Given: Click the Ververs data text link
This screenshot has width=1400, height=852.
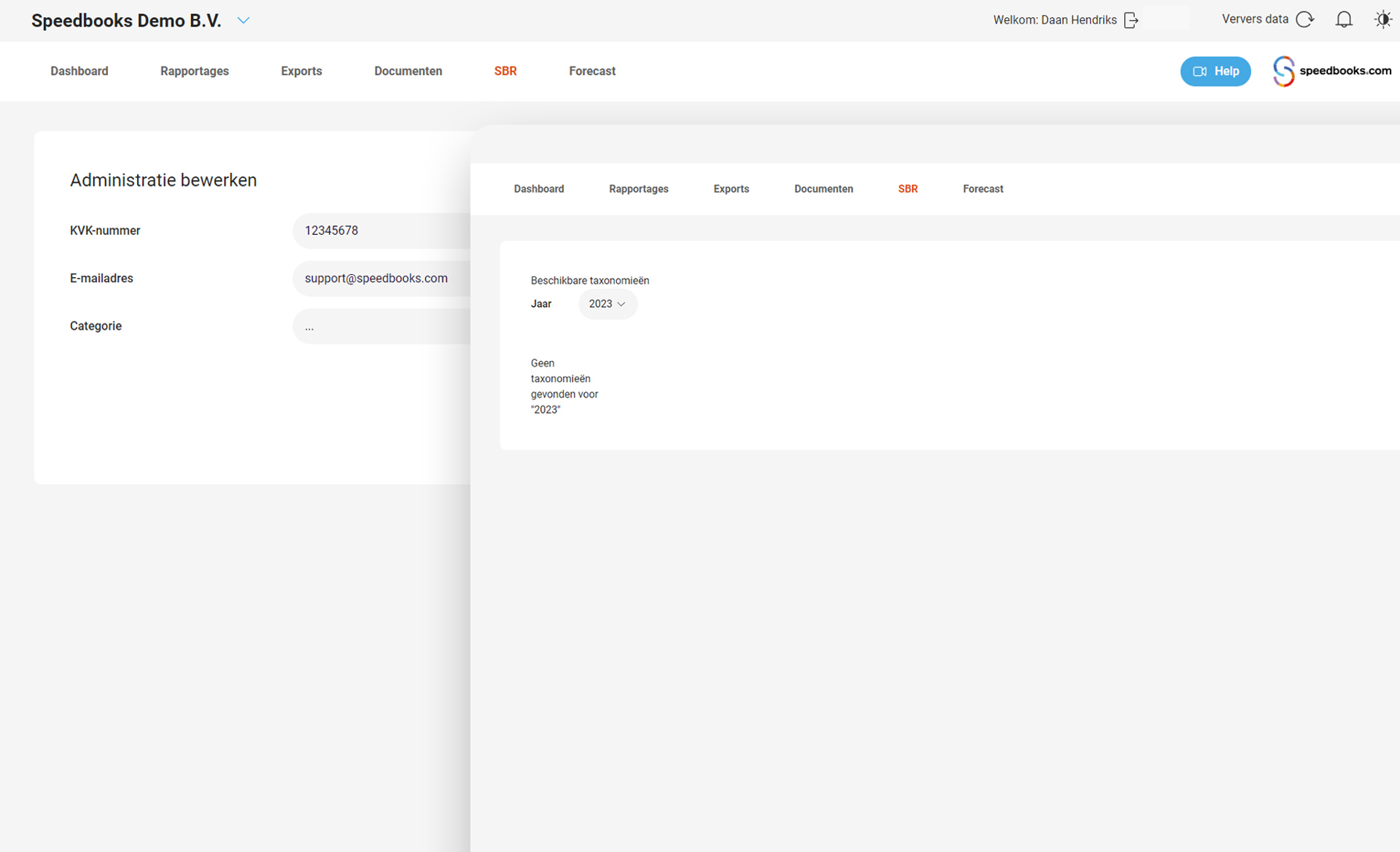Looking at the screenshot, I should click(1254, 20).
